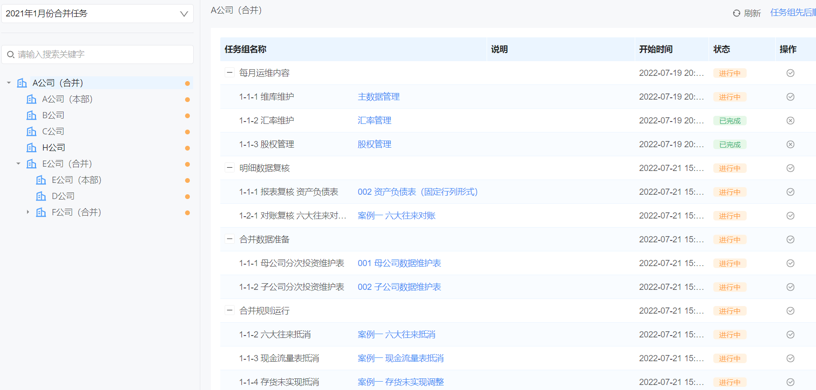Click the check icon in 每月运维内容 row
Viewport: 816px width, 390px height.
click(x=790, y=73)
